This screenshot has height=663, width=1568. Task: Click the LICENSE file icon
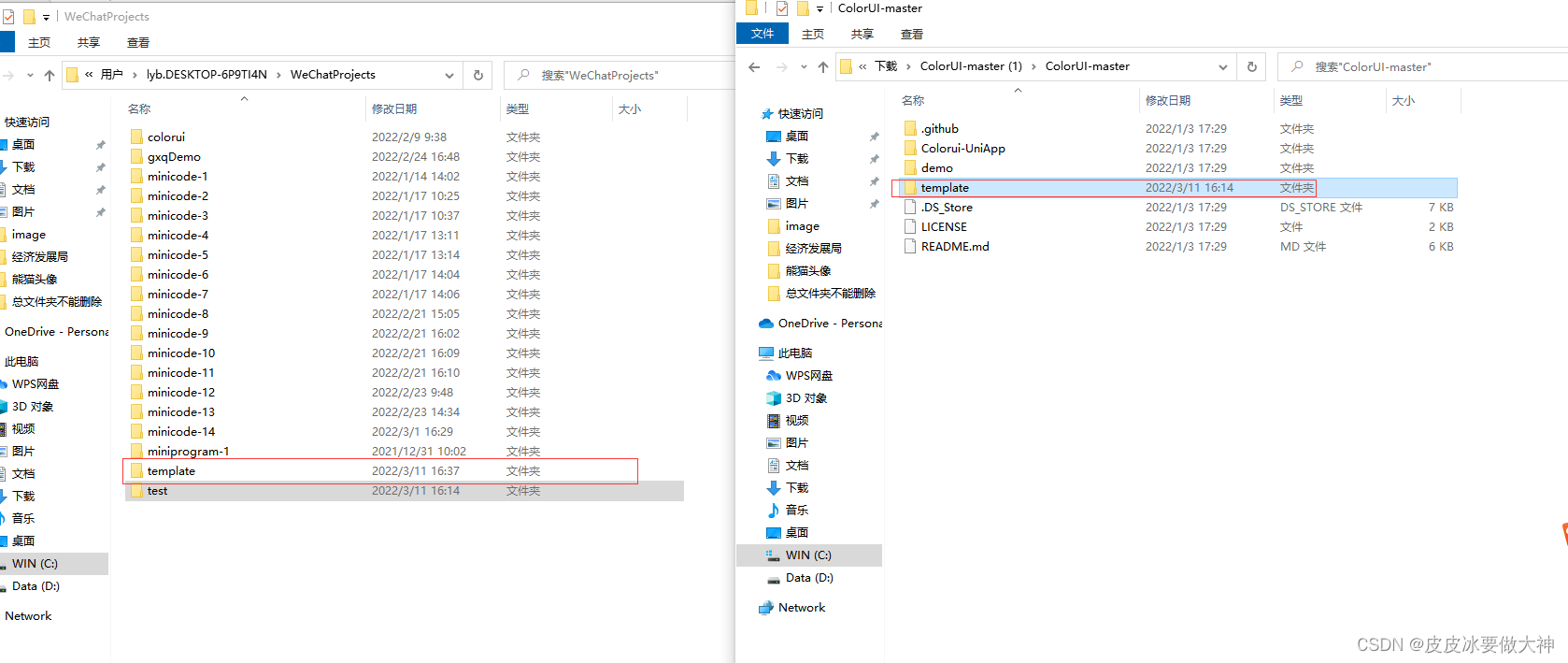tap(910, 226)
